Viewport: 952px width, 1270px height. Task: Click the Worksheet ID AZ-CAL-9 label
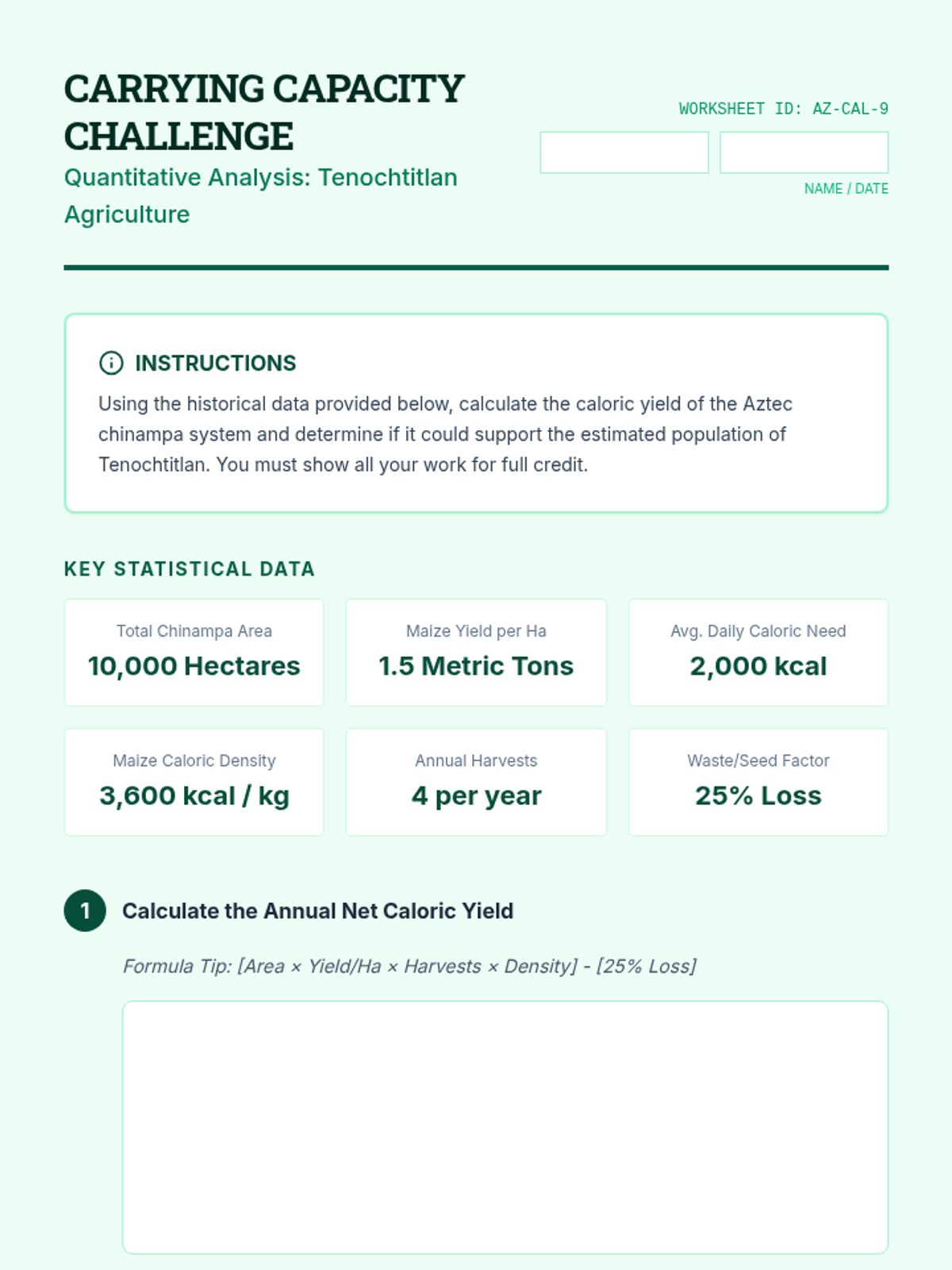point(784,109)
